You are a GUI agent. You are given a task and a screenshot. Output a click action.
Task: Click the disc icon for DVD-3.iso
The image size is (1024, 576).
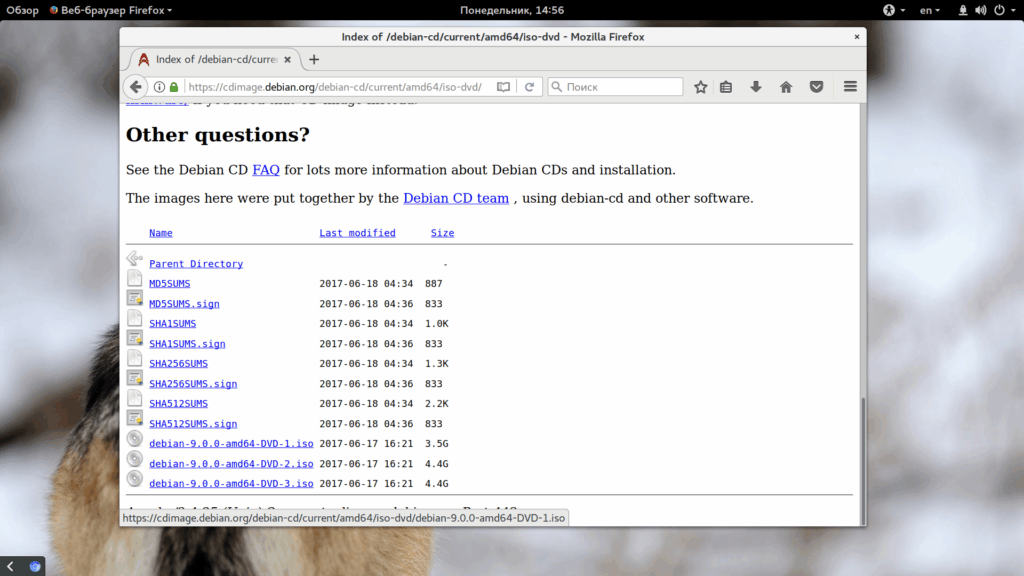coord(135,479)
